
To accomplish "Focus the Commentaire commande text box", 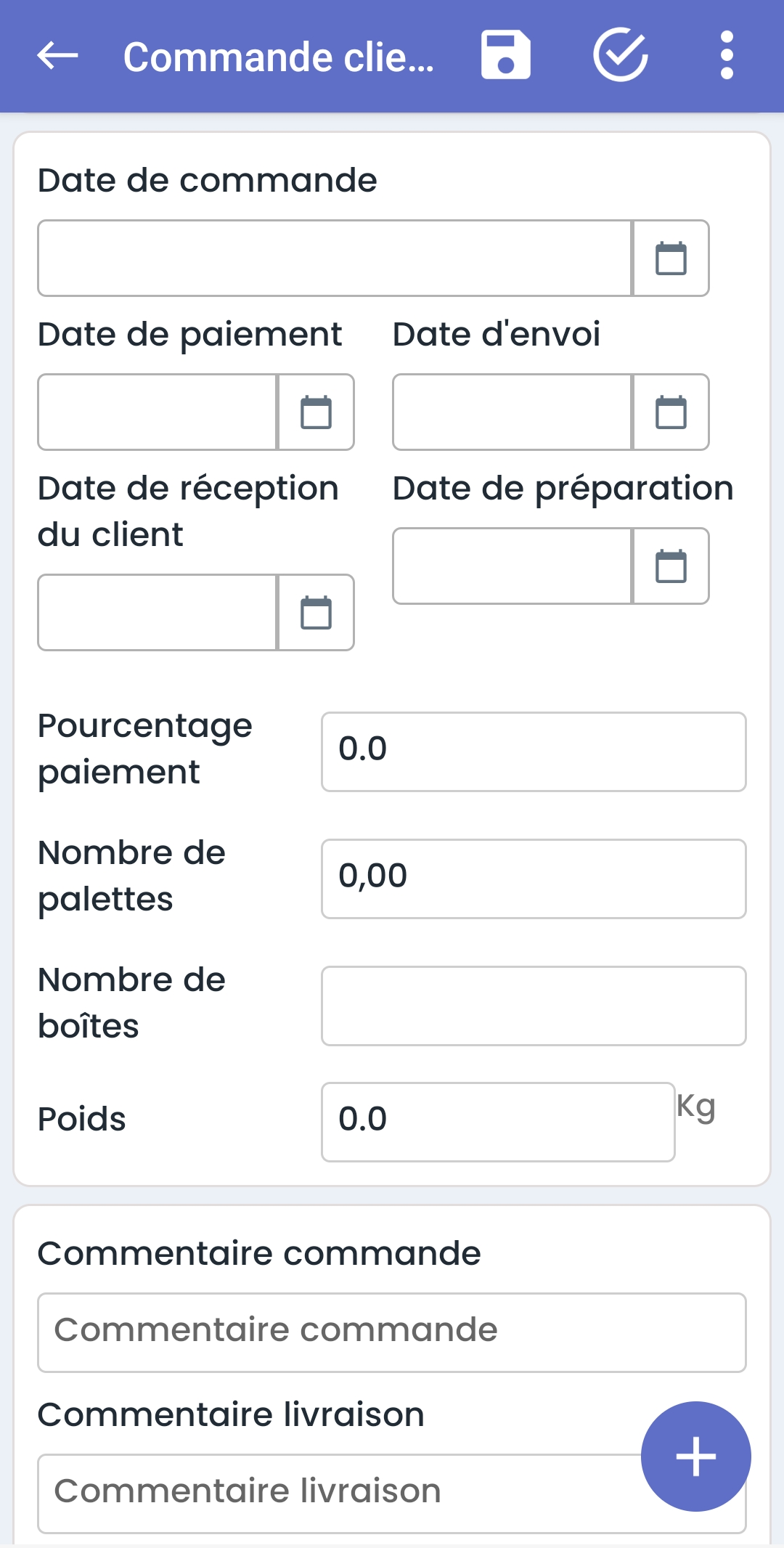I will 392,1333.
